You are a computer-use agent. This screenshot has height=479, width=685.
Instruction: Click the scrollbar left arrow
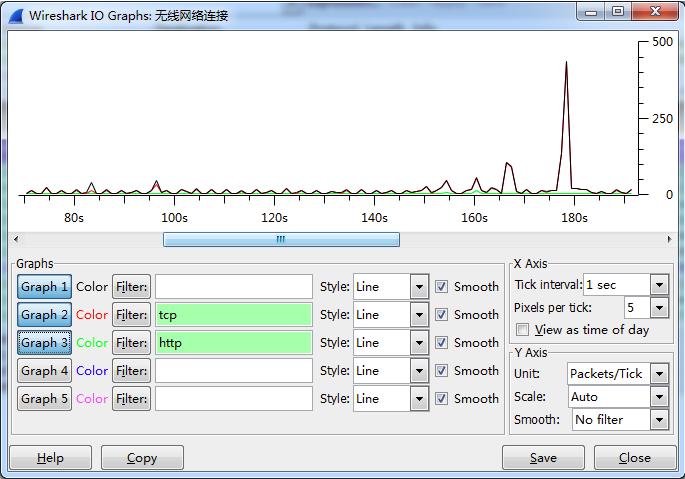(x=16, y=239)
